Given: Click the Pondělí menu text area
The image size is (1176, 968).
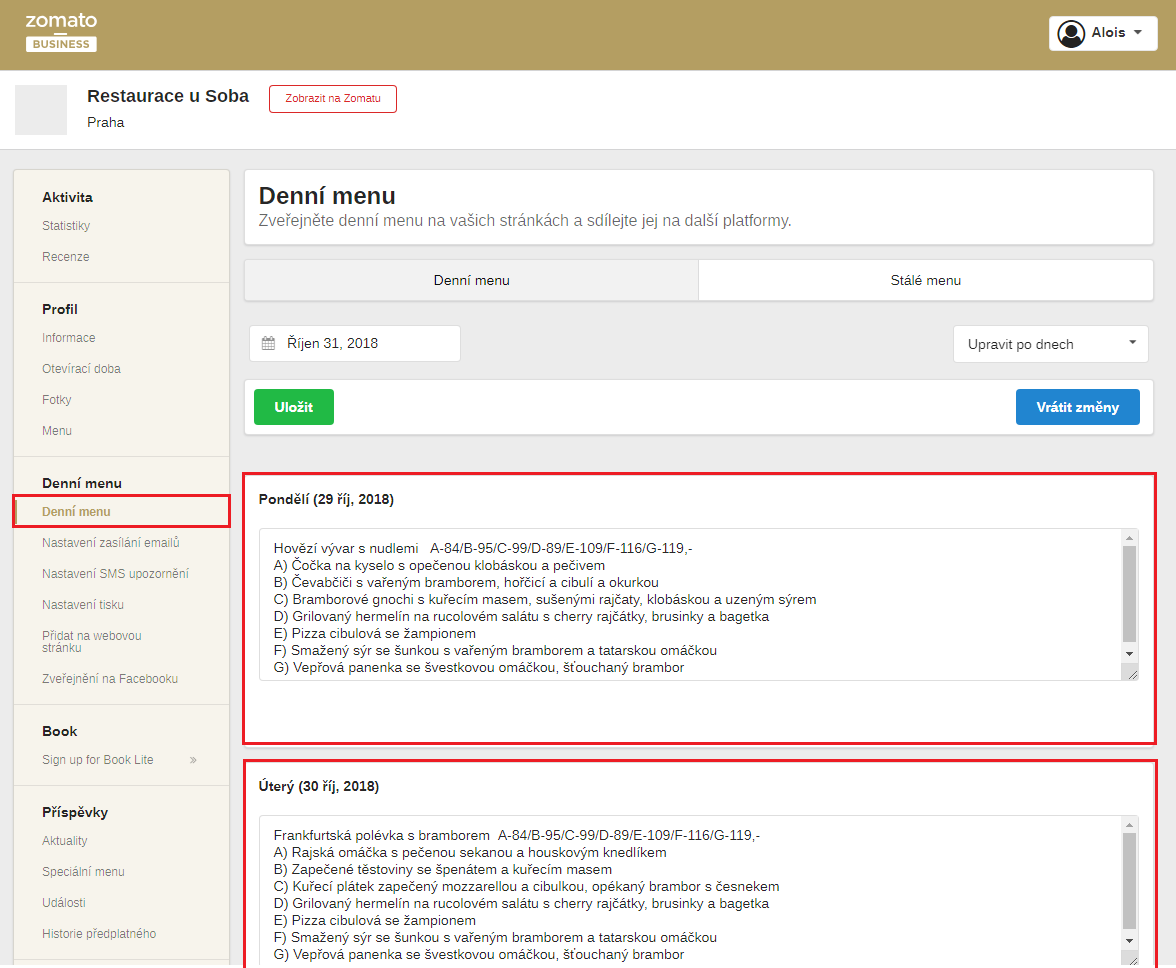Looking at the screenshot, I should 690,604.
